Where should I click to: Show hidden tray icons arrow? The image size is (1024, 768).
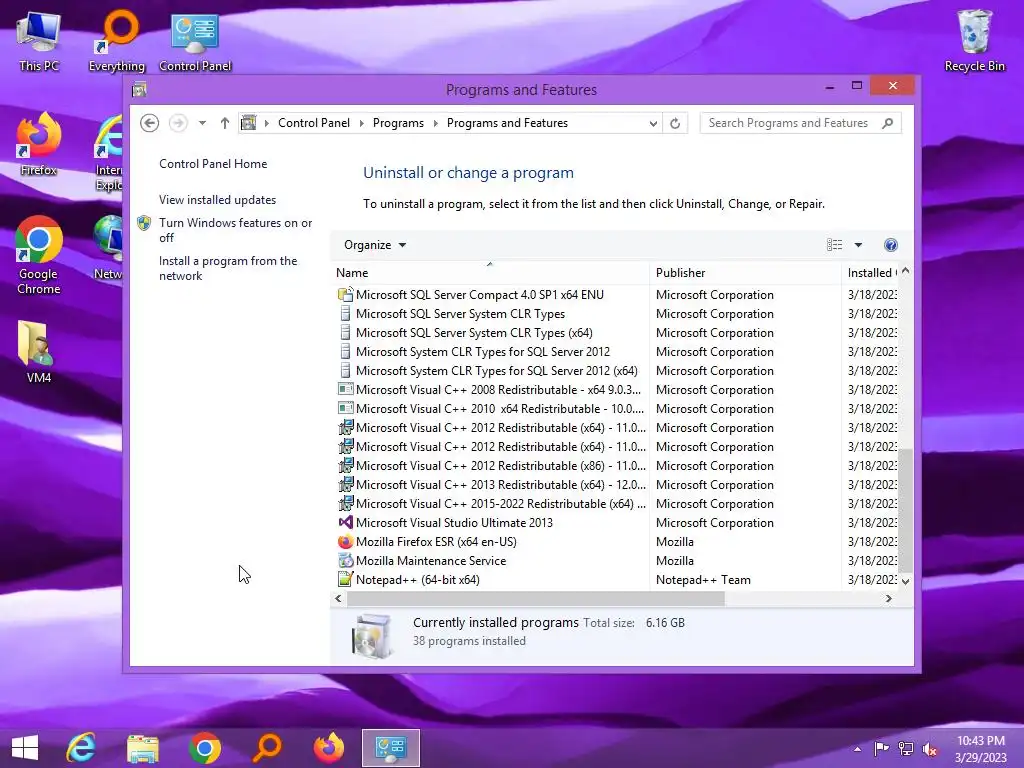(857, 749)
